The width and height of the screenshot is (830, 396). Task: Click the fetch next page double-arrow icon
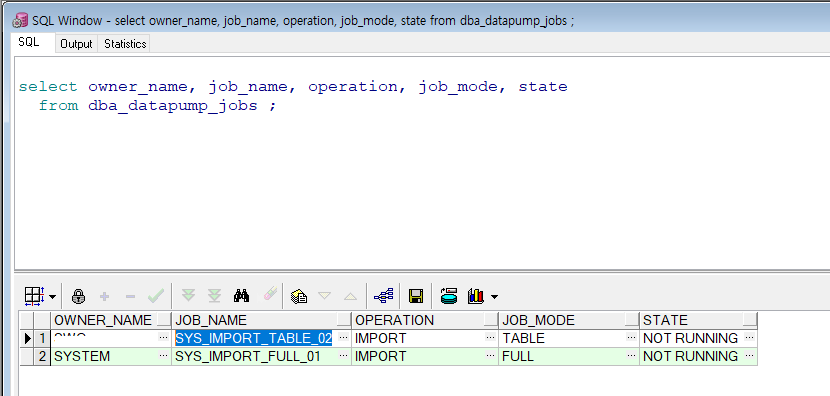tap(188, 295)
